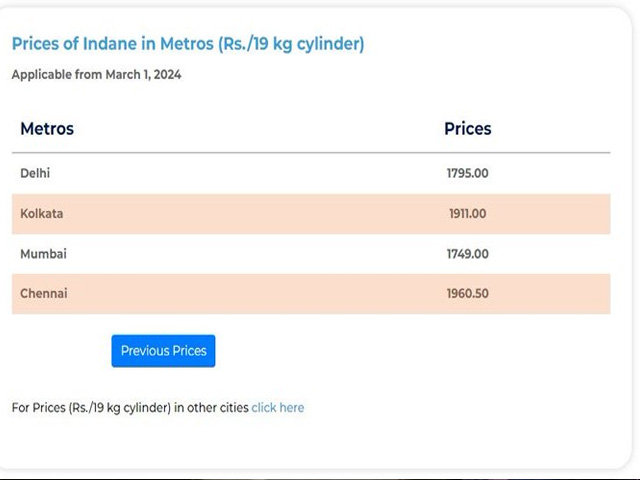Click the highlighted Kolkata table row
The width and height of the screenshot is (640, 480).
pos(311,214)
